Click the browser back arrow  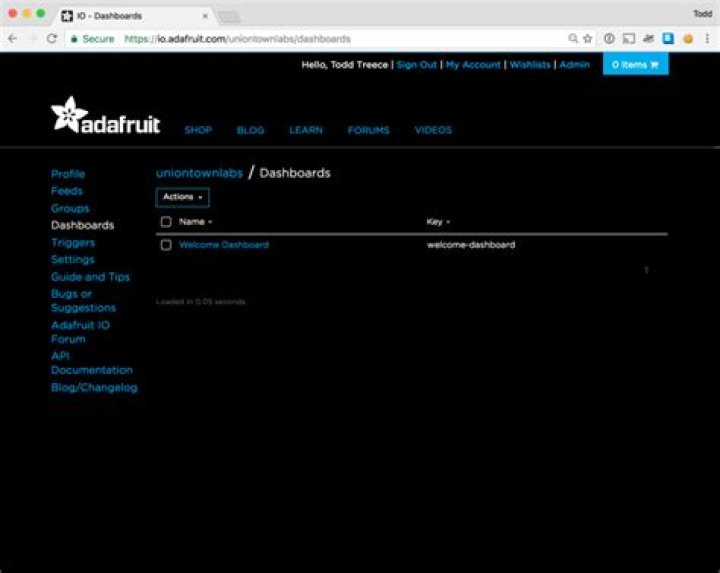[12, 38]
